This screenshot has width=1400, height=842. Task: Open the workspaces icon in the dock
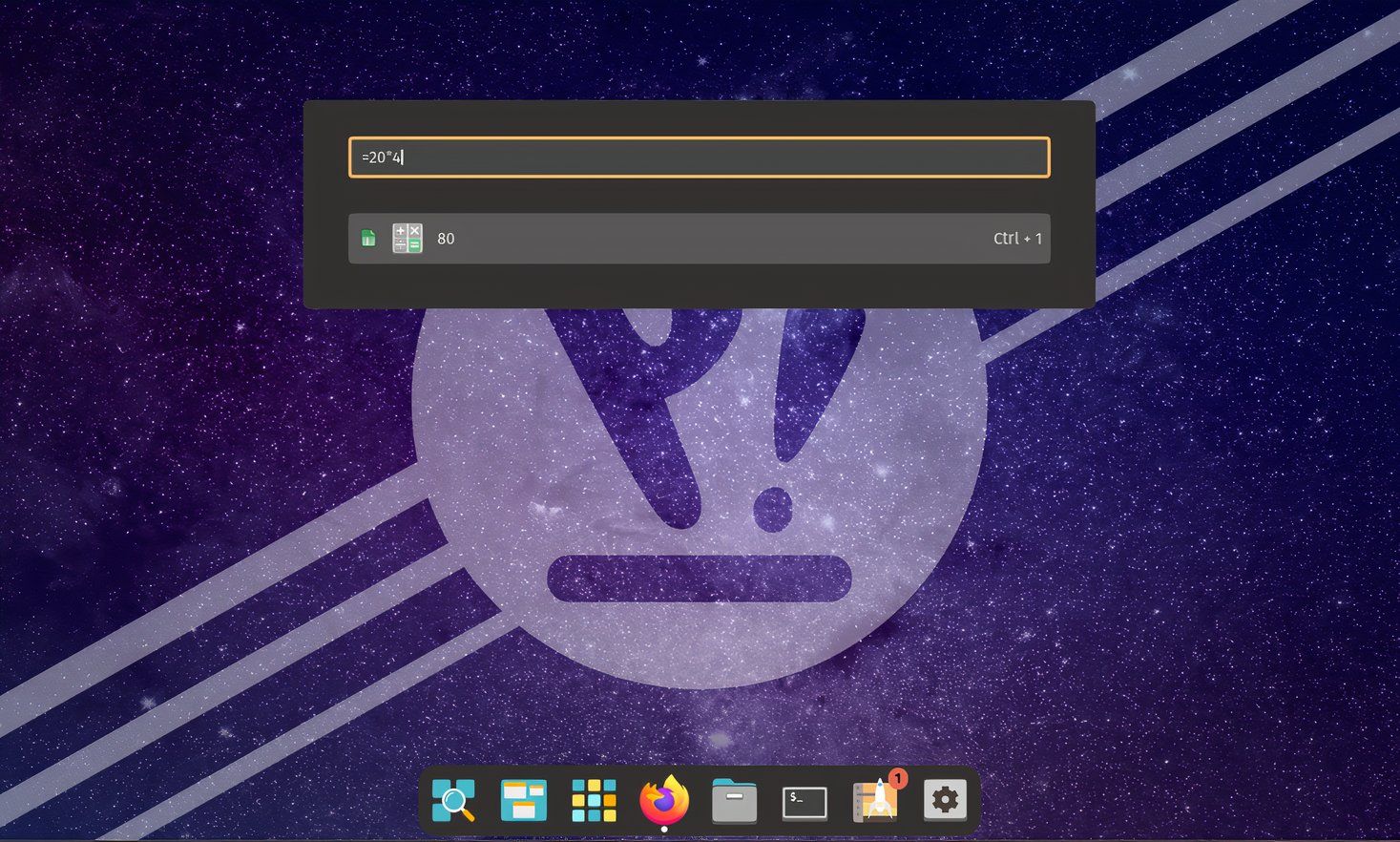(524, 800)
